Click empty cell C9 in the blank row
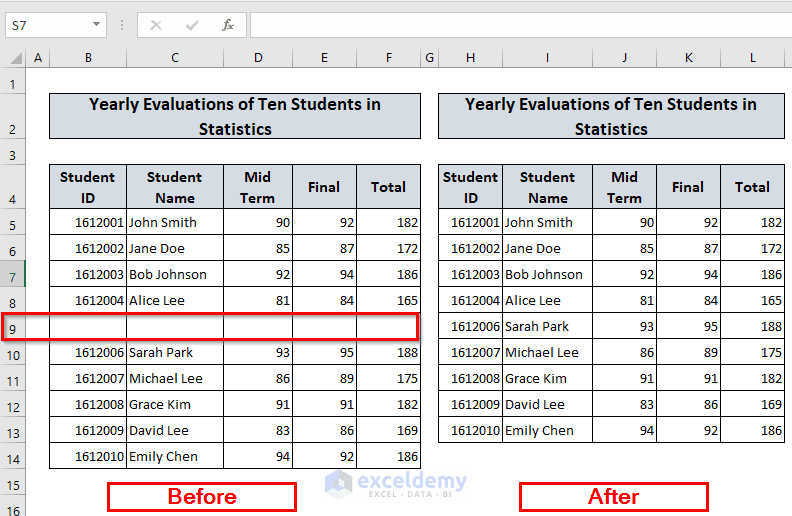The width and height of the screenshot is (792, 516). tap(175, 326)
